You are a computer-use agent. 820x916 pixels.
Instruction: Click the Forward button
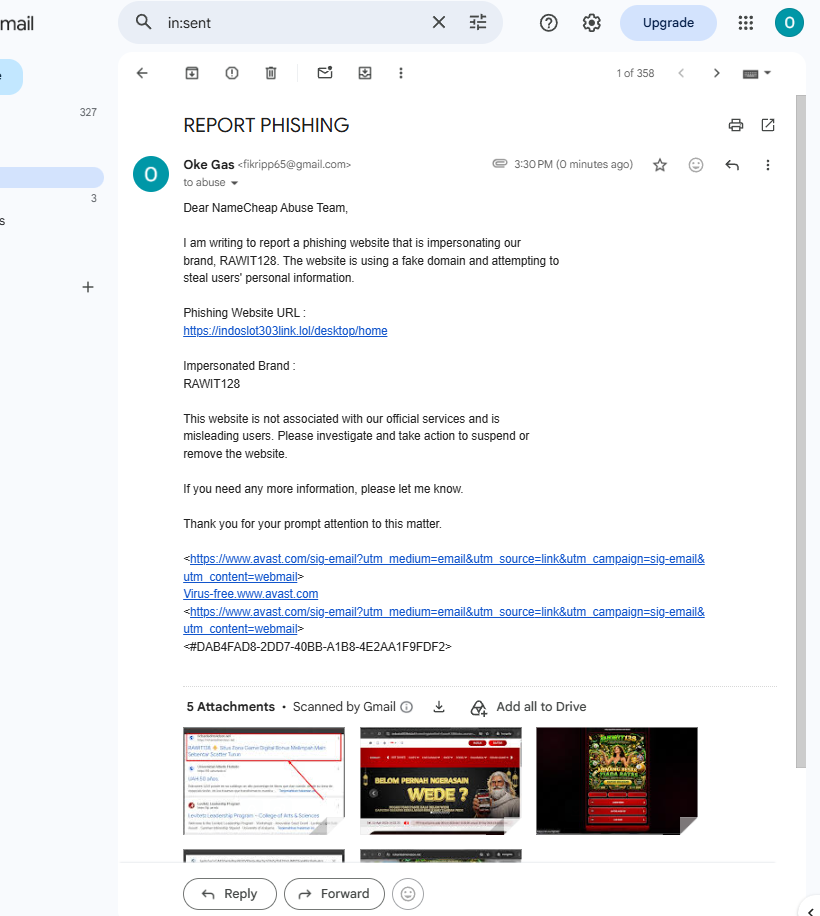(x=334, y=894)
